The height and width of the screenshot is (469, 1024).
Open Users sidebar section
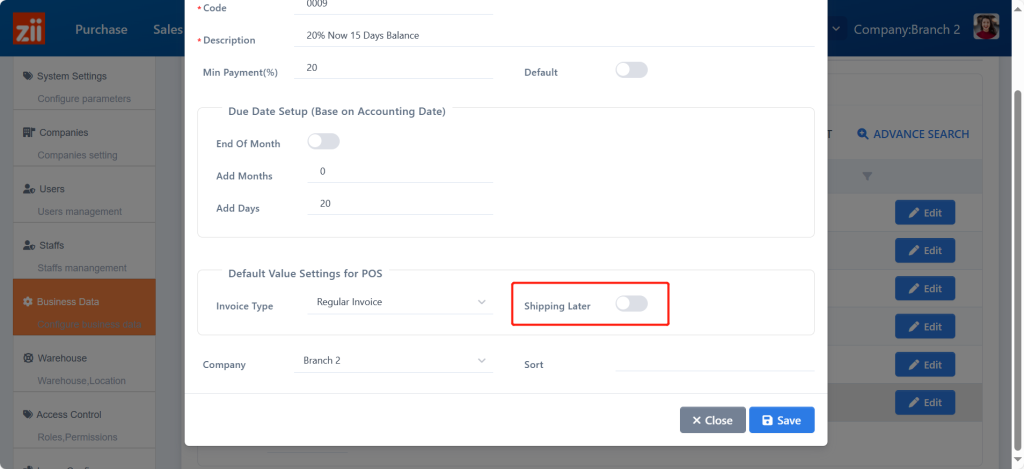tap(52, 189)
